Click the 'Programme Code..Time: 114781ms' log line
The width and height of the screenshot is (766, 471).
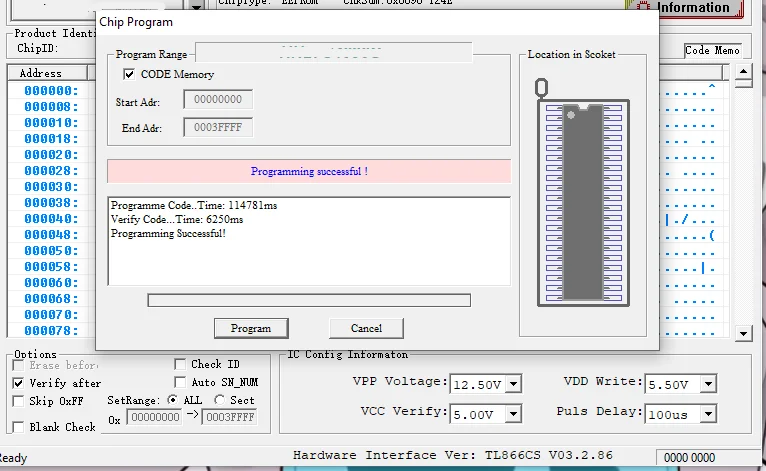194,205
